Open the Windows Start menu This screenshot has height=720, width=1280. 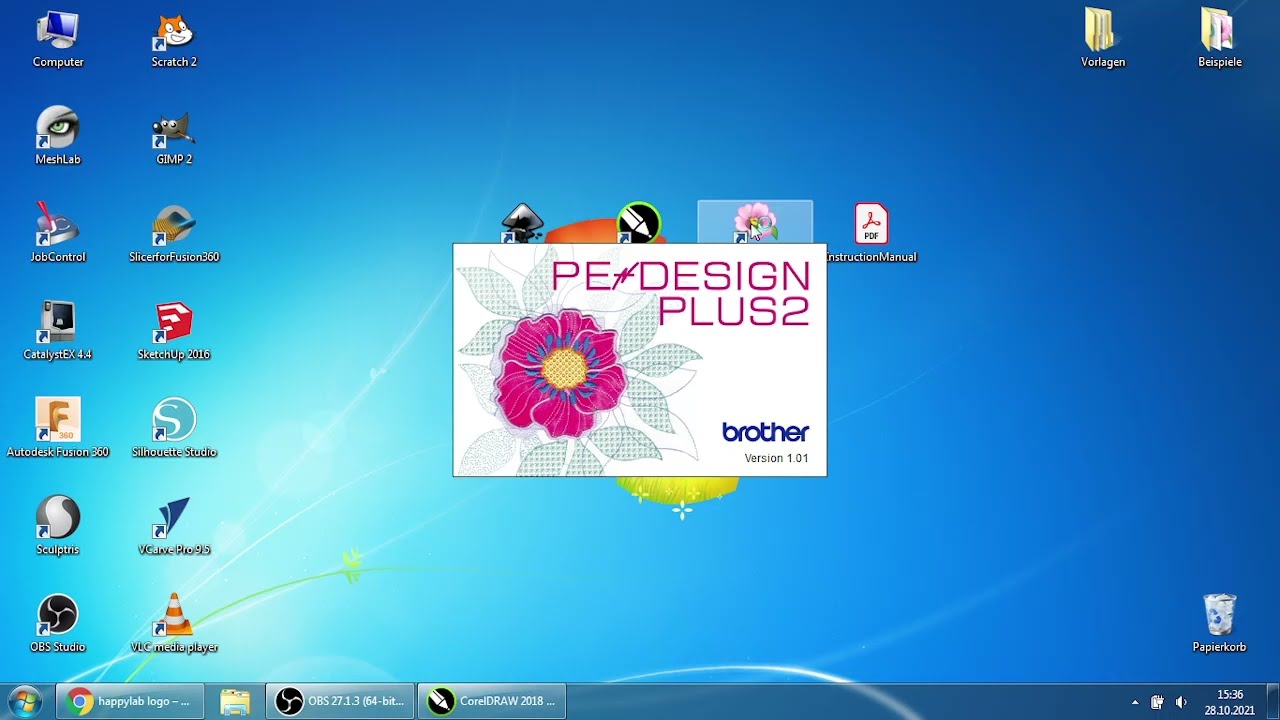coord(24,701)
